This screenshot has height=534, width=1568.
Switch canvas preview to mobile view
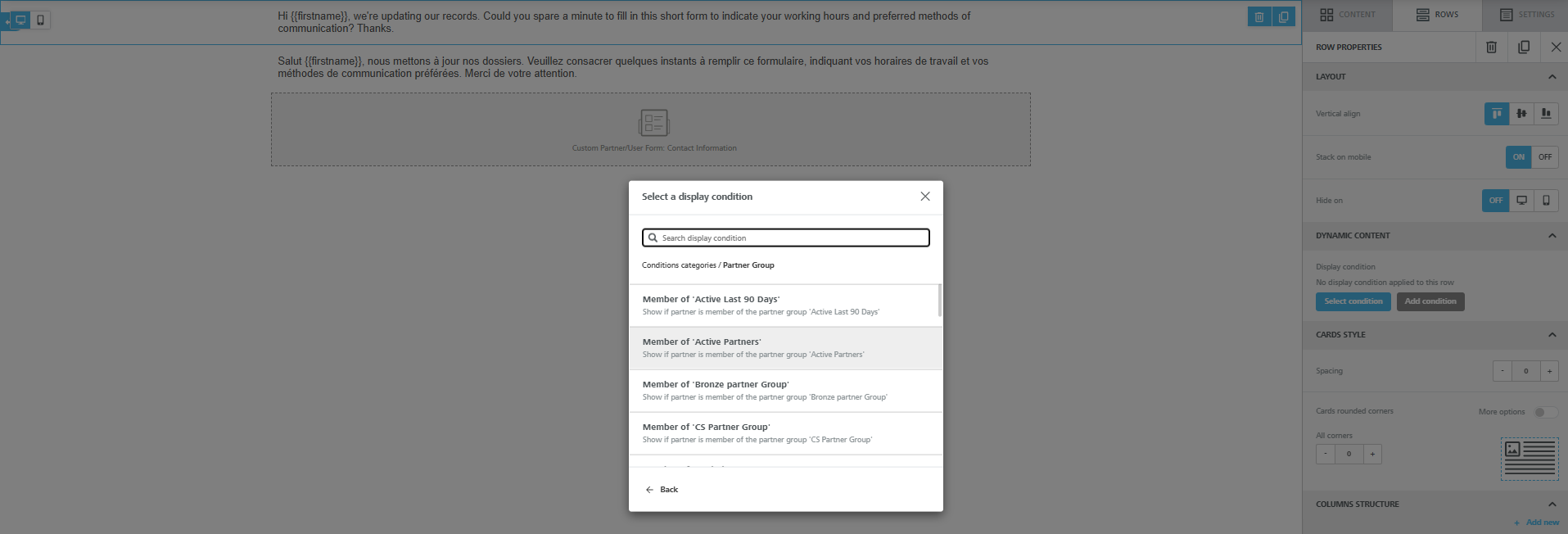[40, 20]
